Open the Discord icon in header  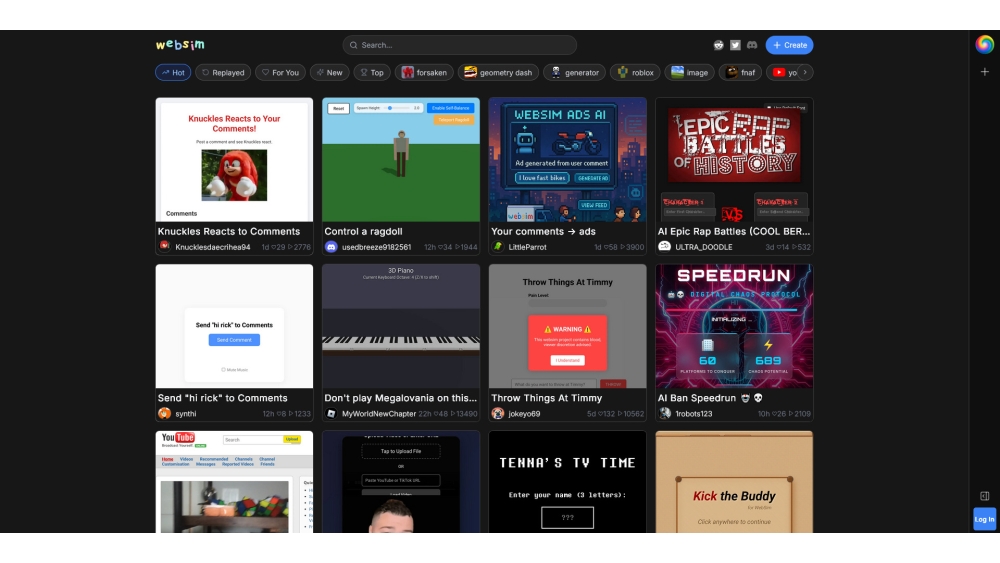point(752,45)
